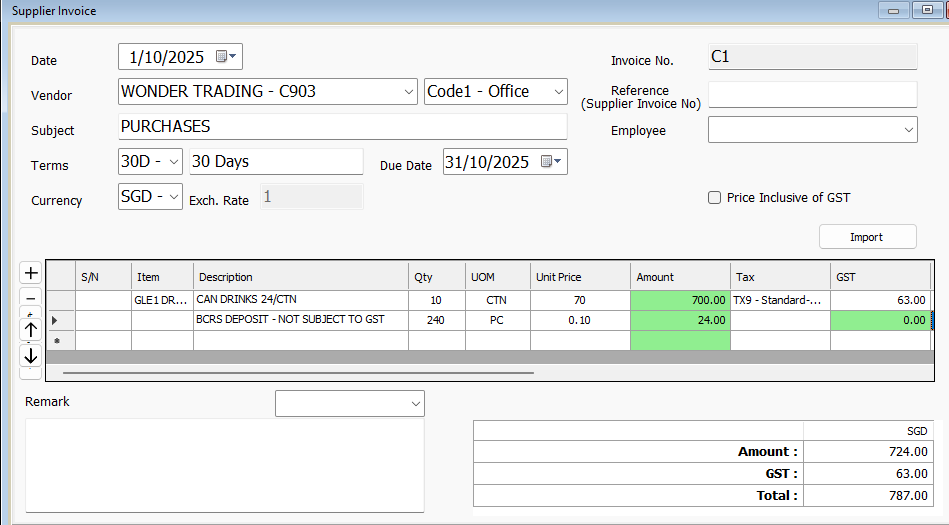Screen dimensions: 949x525
Task: Click the Unit Price column header
Action: 580,277
